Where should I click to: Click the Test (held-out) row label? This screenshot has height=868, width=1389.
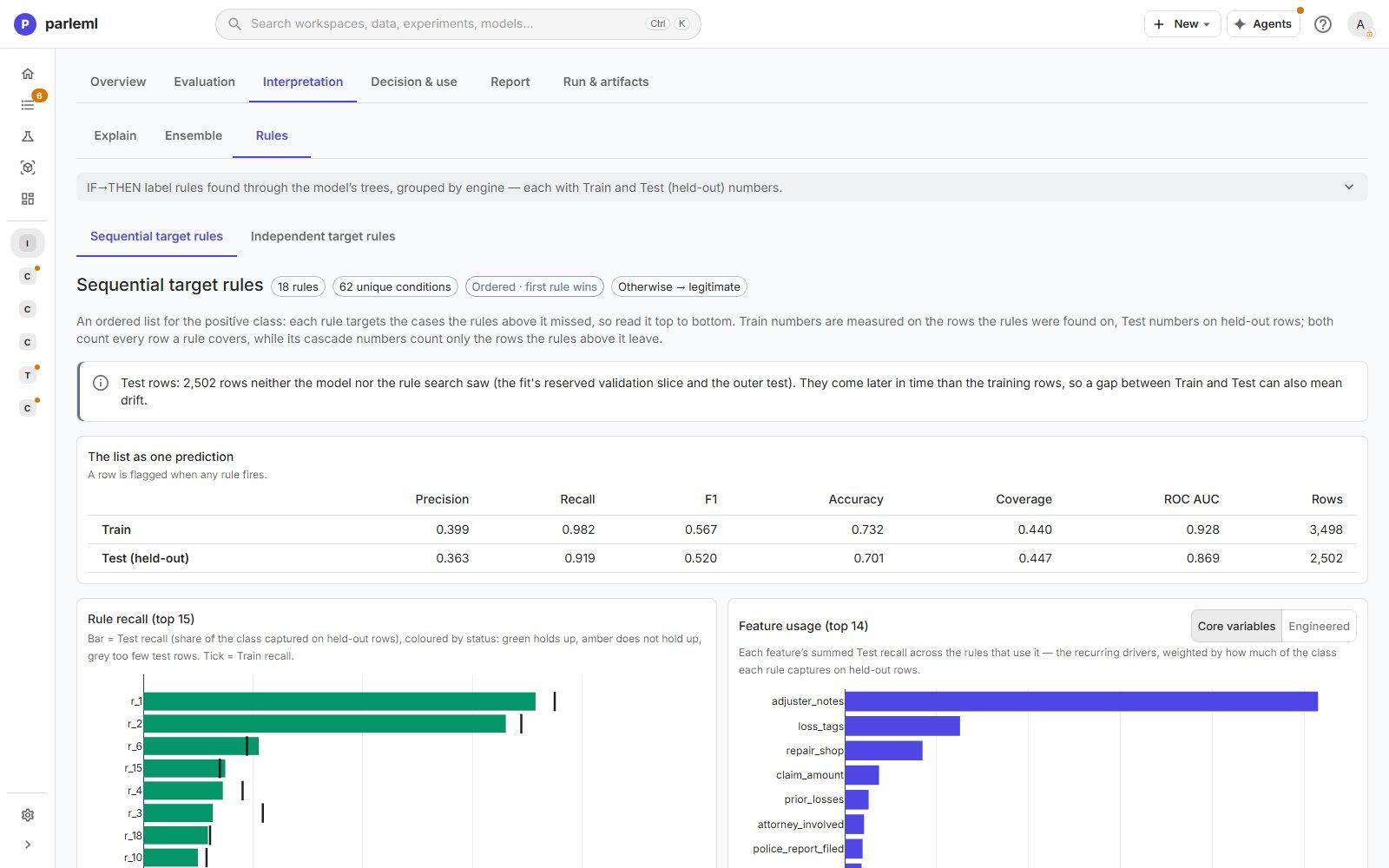click(x=145, y=558)
